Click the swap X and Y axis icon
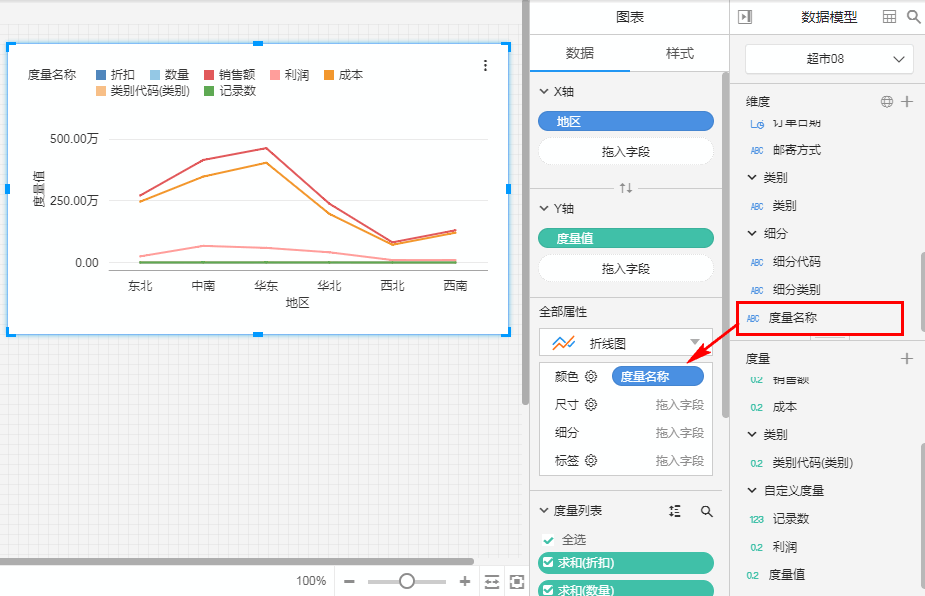Screen dimensions: 925x596 [x=626, y=187]
